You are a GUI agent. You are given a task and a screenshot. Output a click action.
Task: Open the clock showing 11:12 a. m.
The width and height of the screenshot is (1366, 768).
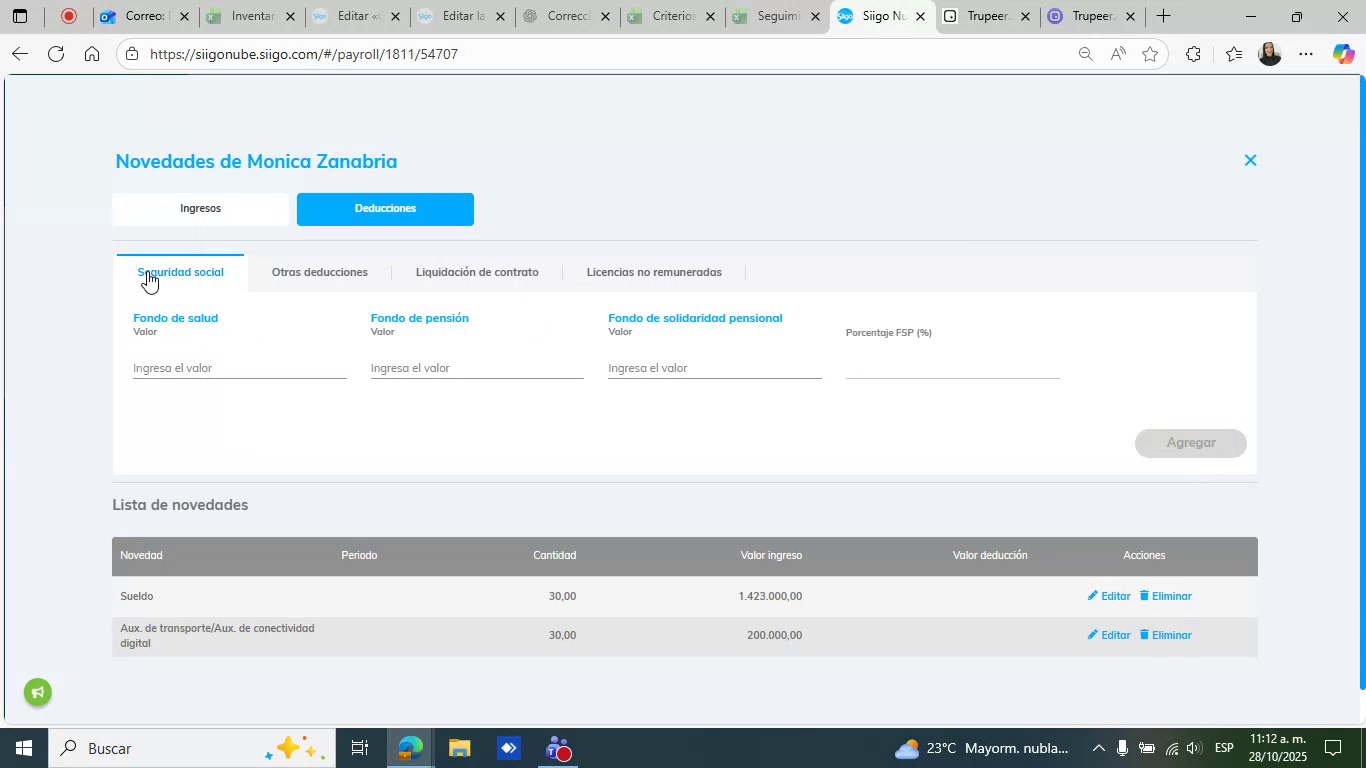[x=1277, y=748]
